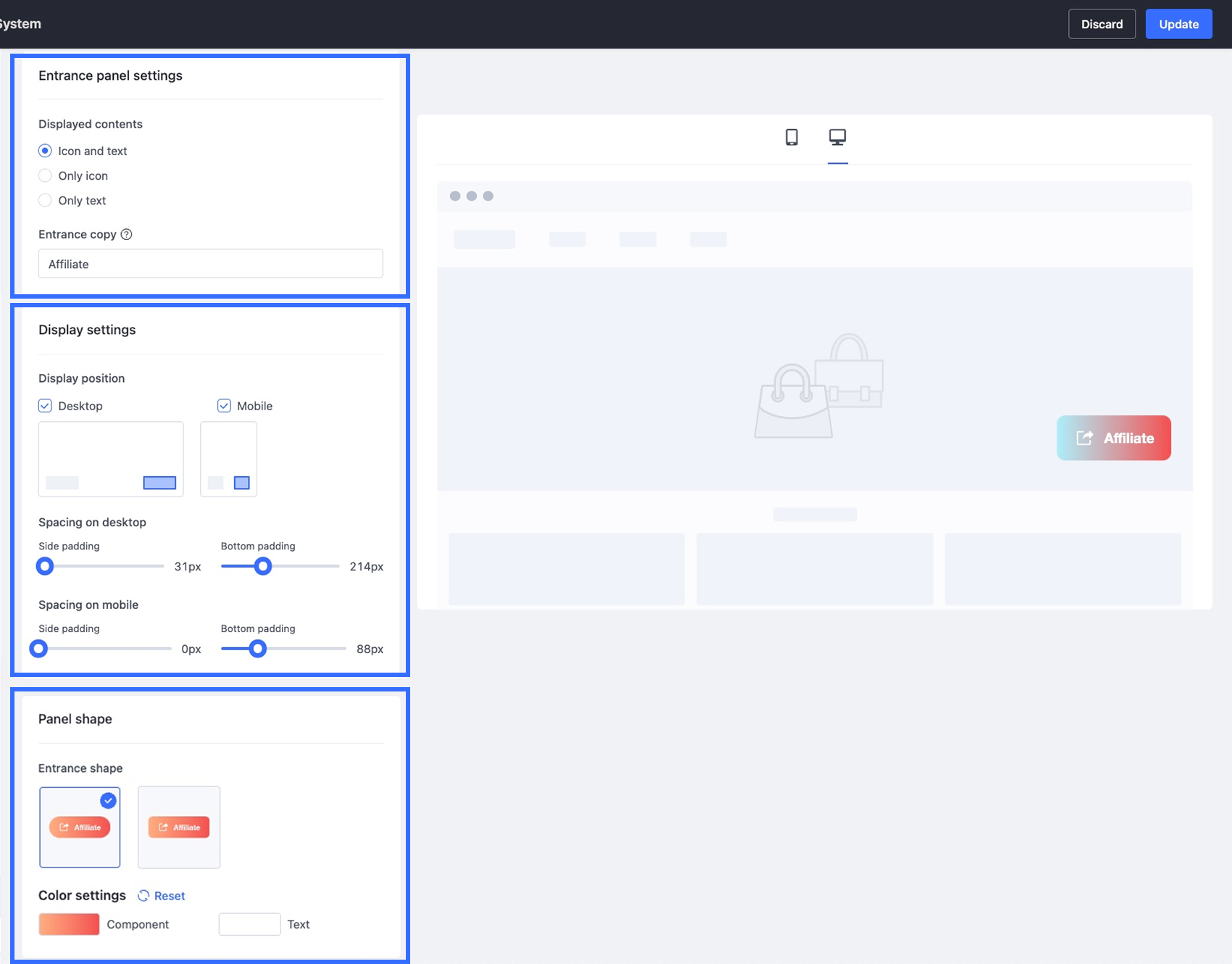The width and height of the screenshot is (1232, 964).
Task: Toggle the Desktop display checkbox
Action: tap(45, 406)
